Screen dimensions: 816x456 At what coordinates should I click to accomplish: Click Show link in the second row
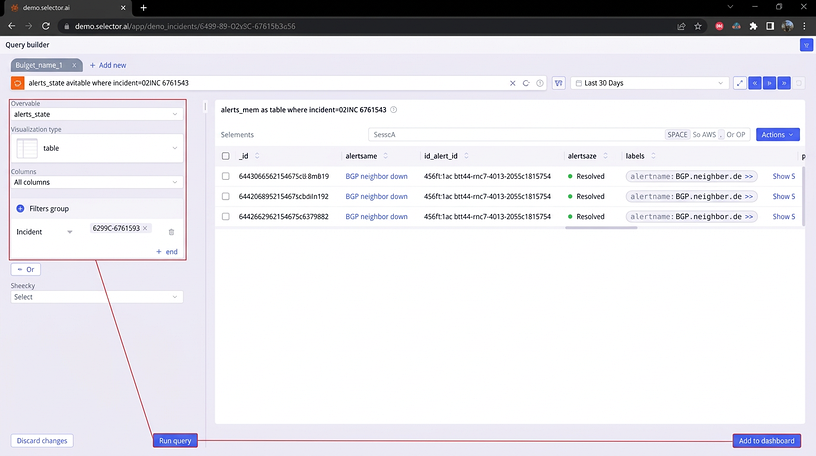(x=784, y=196)
